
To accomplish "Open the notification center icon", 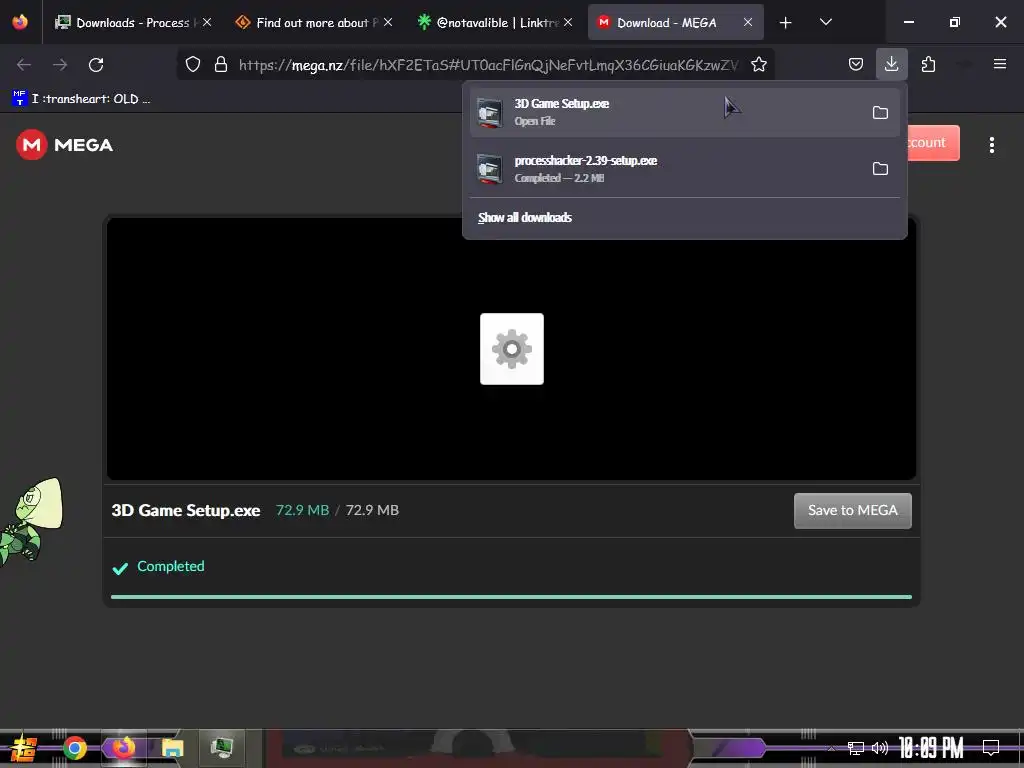I will click(991, 748).
